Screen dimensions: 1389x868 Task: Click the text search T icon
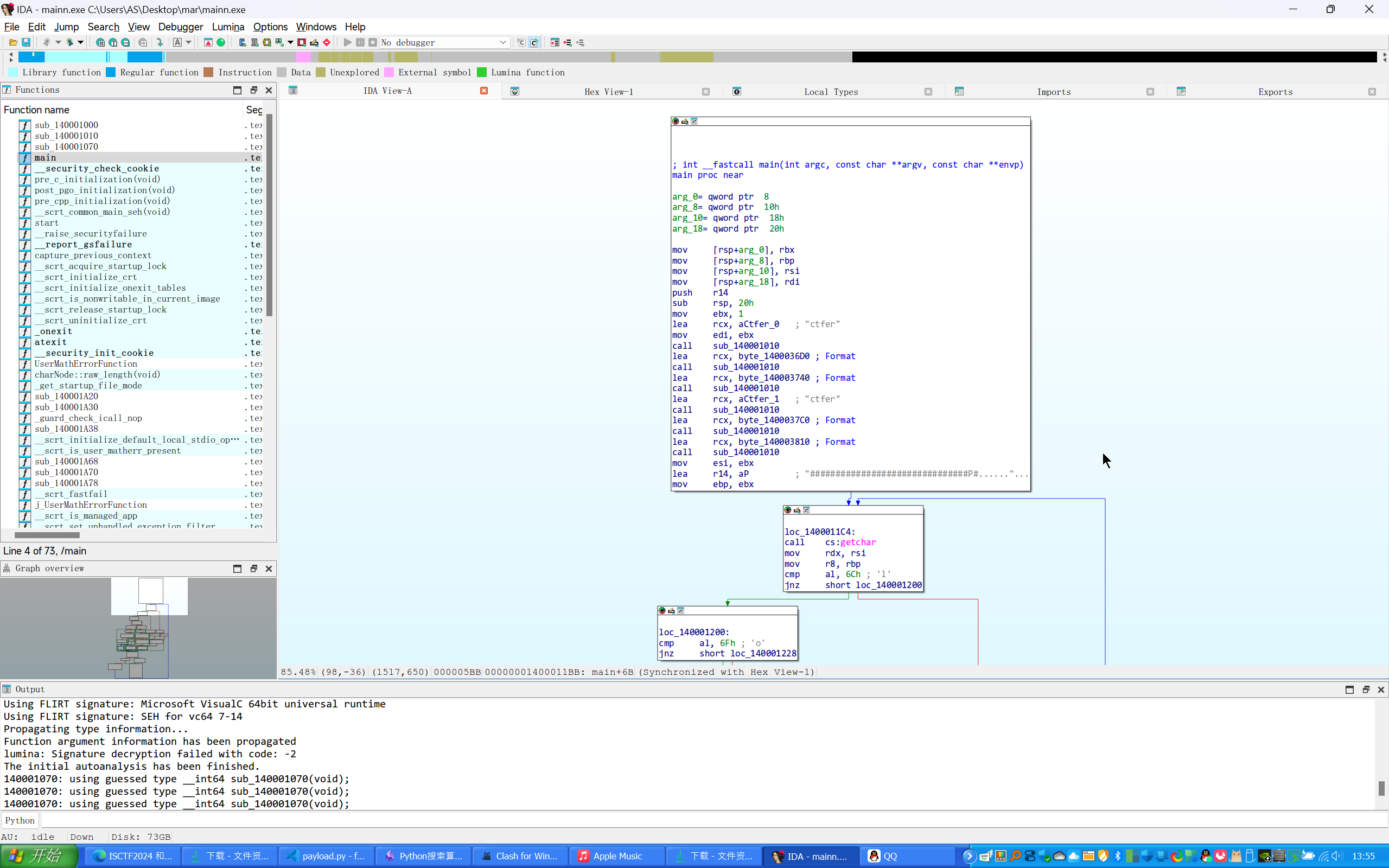(113, 42)
